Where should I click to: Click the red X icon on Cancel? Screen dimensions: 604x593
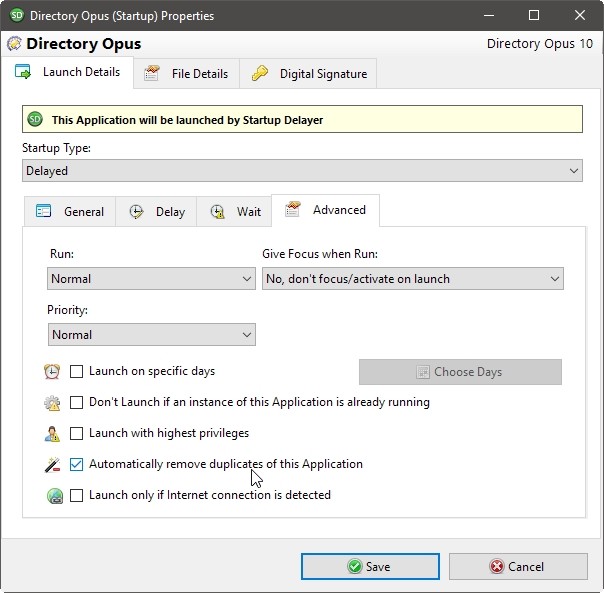pos(497,566)
